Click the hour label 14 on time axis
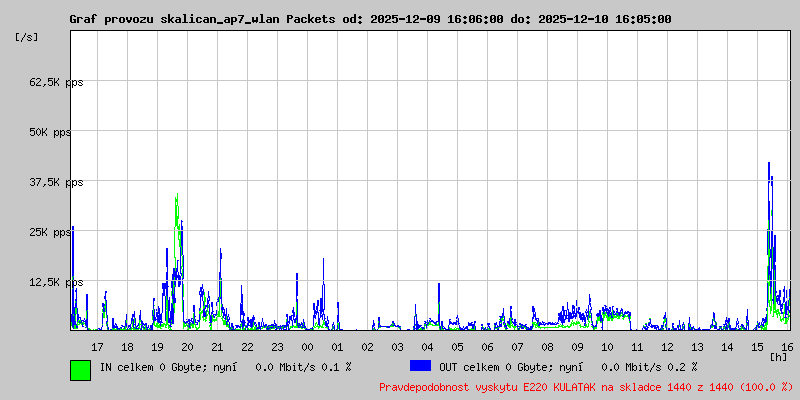Image resolution: width=800 pixels, height=400 pixels. click(728, 347)
